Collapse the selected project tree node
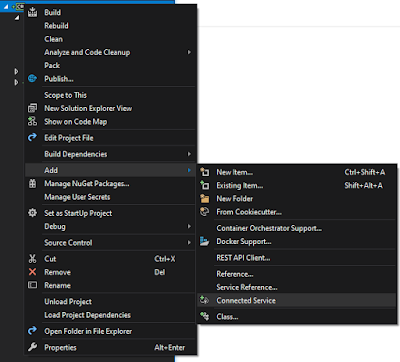Screen dimensions: 400x362 coord(6,6)
